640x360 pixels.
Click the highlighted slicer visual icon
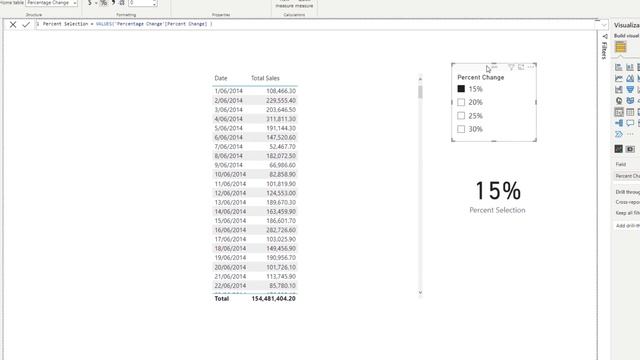point(619,112)
